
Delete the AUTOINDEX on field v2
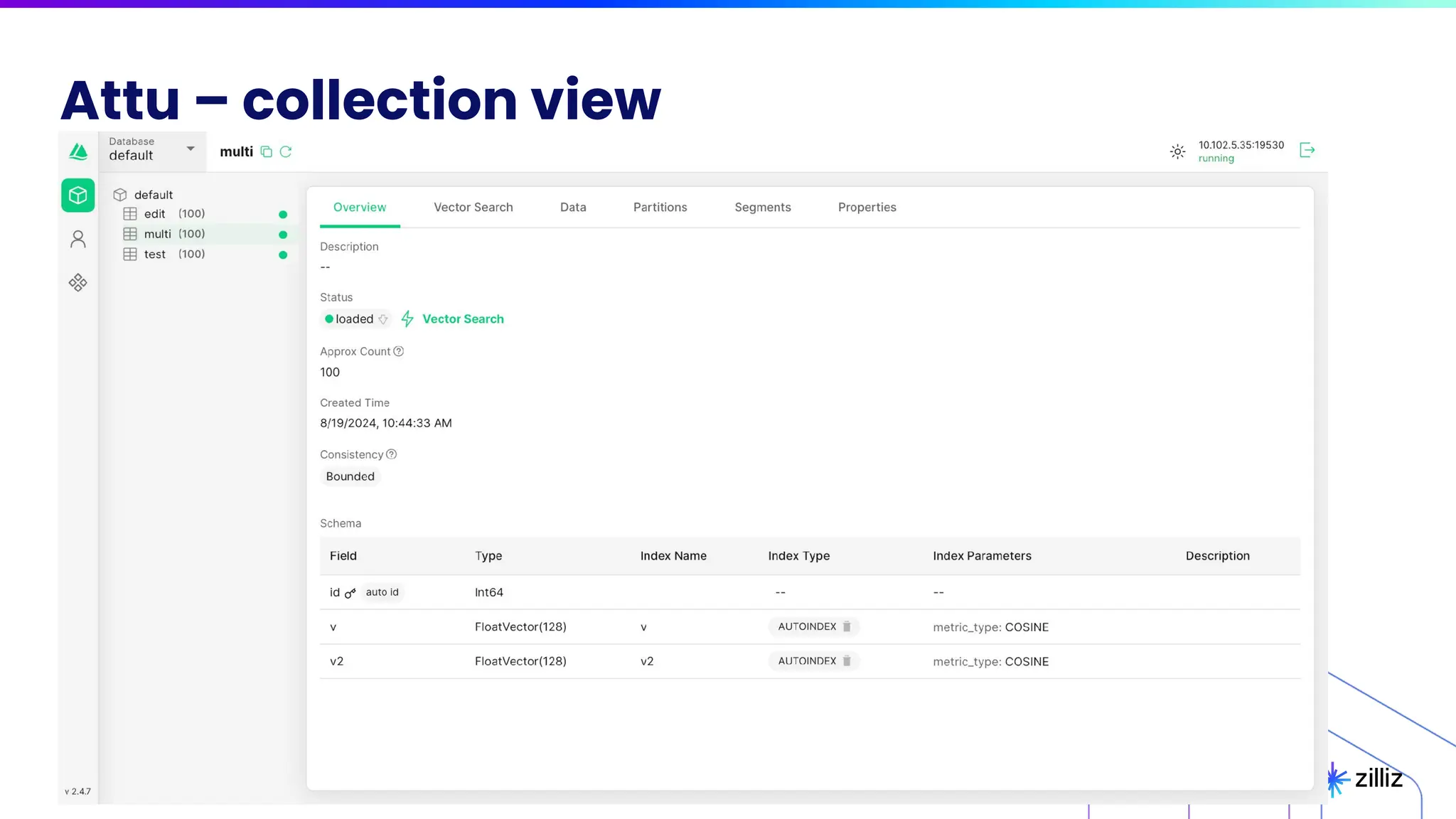[x=847, y=661]
